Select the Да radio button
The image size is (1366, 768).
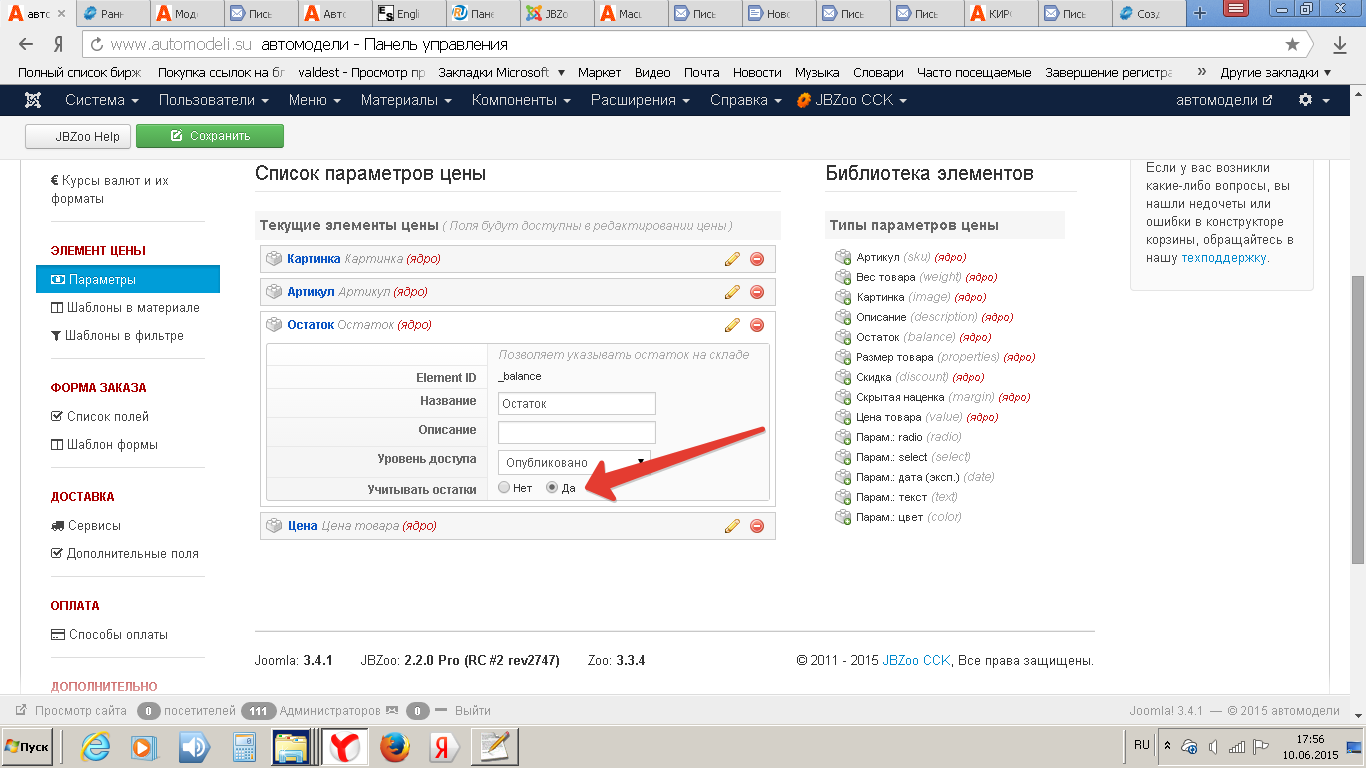tap(552, 488)
